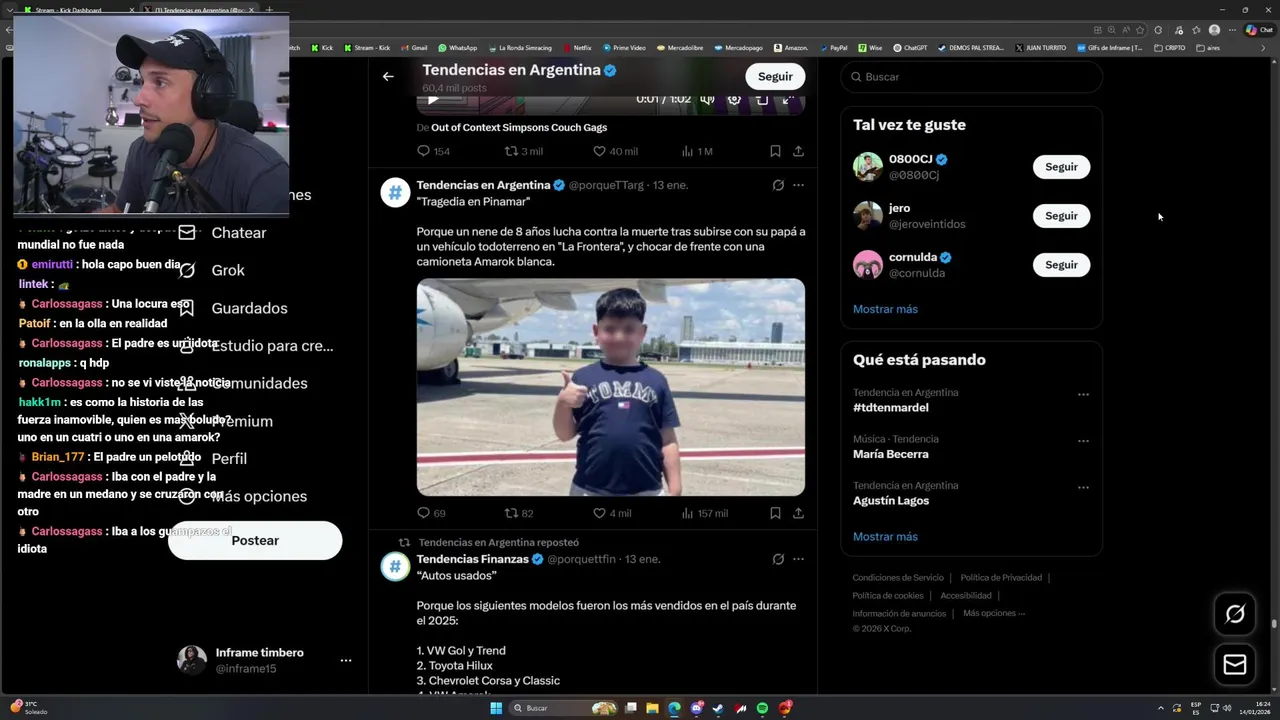Open the María Becerra trend

click(891, 454)
